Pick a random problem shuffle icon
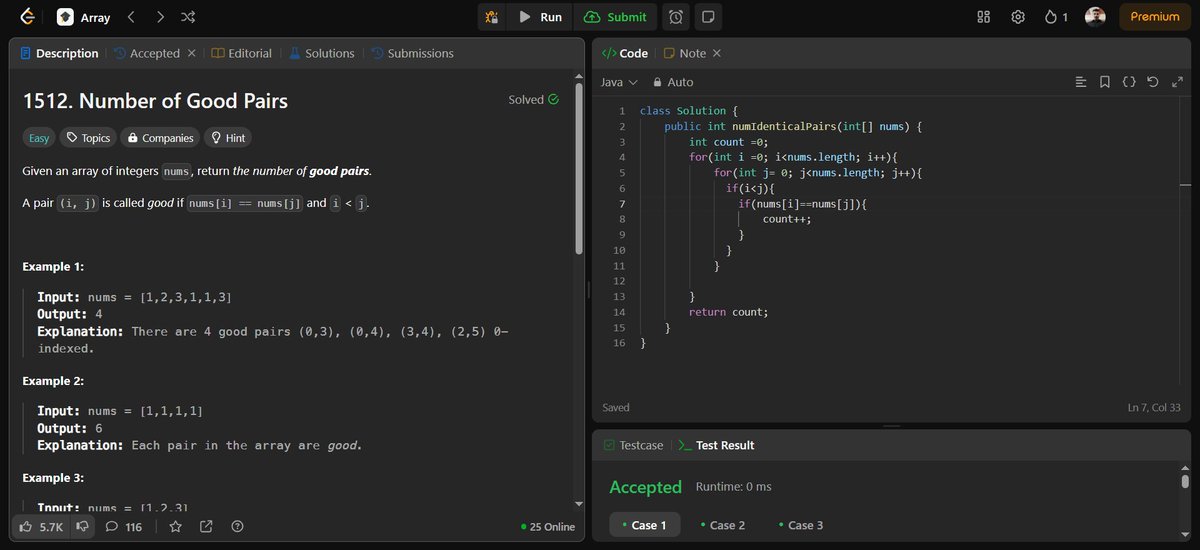 pos(188,17)
